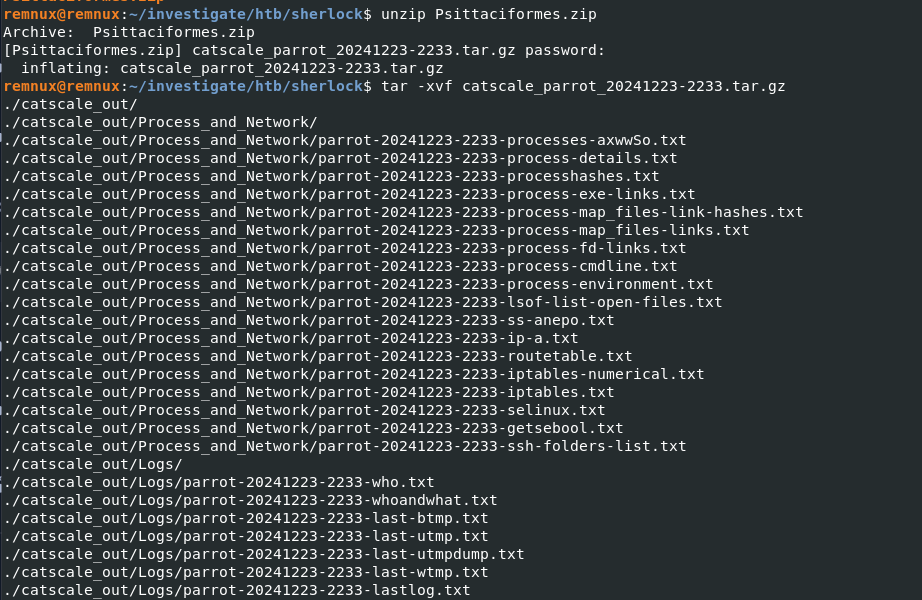Click the process-exe-links.txt file line
Image resolution: width=922 pixels, height=600 pixels.
(349, 194)
